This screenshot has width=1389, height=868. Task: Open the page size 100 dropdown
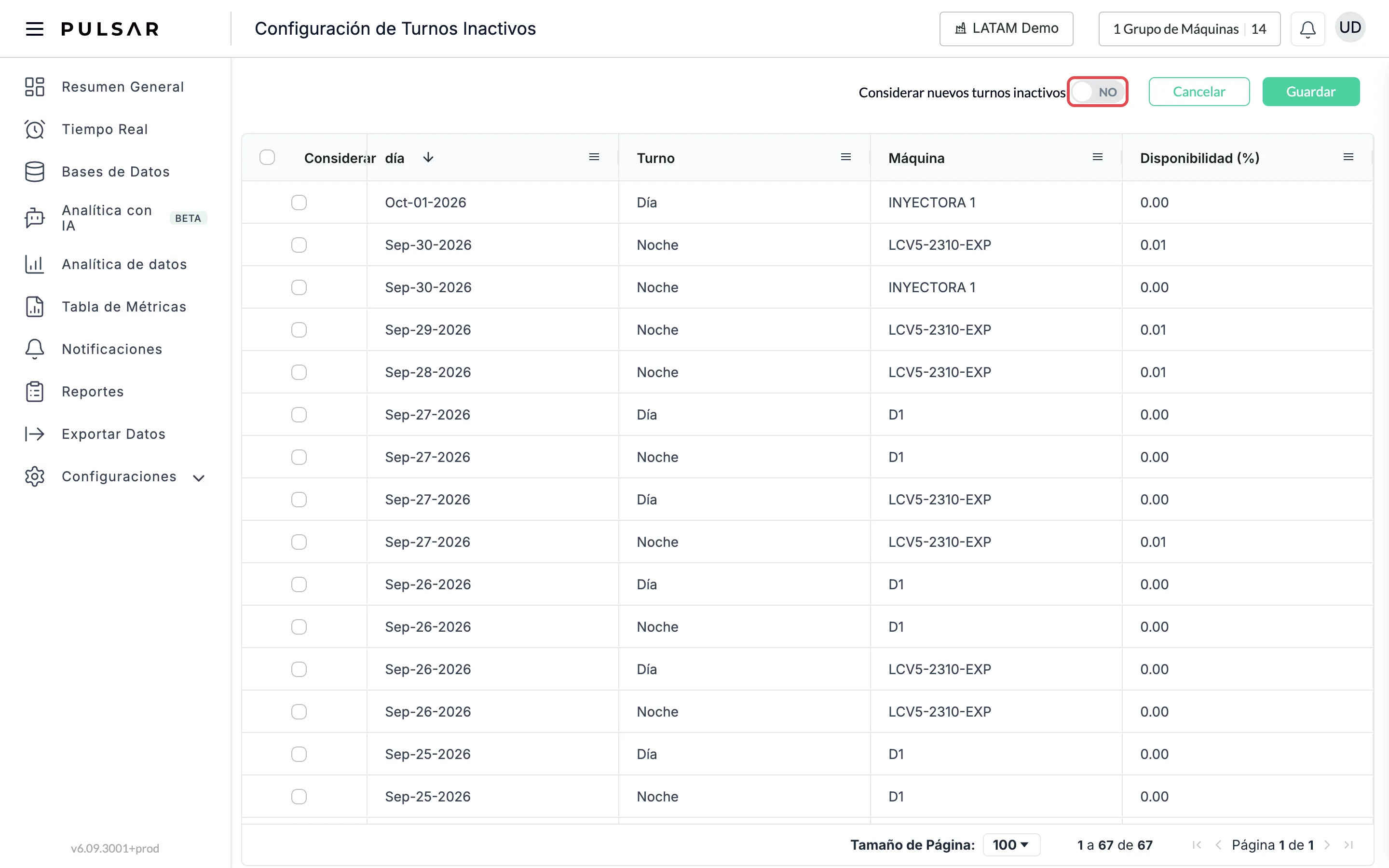1011,845
